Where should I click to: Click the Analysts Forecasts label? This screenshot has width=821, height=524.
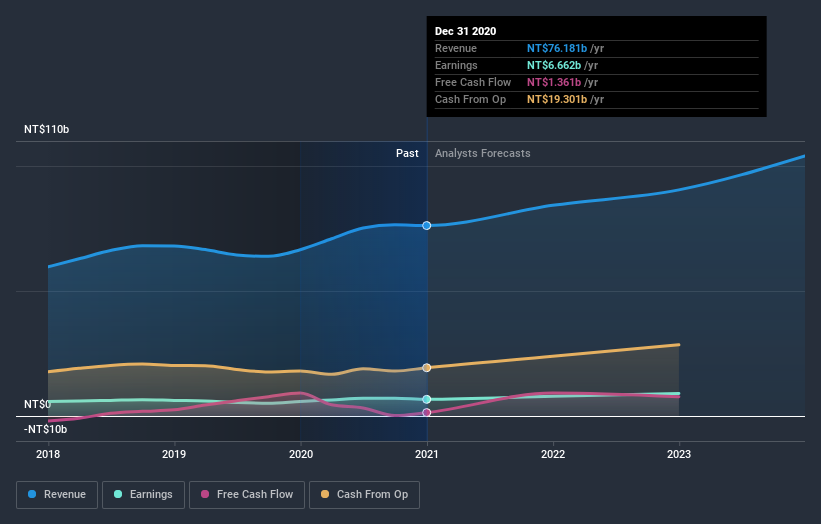point(483,153)
